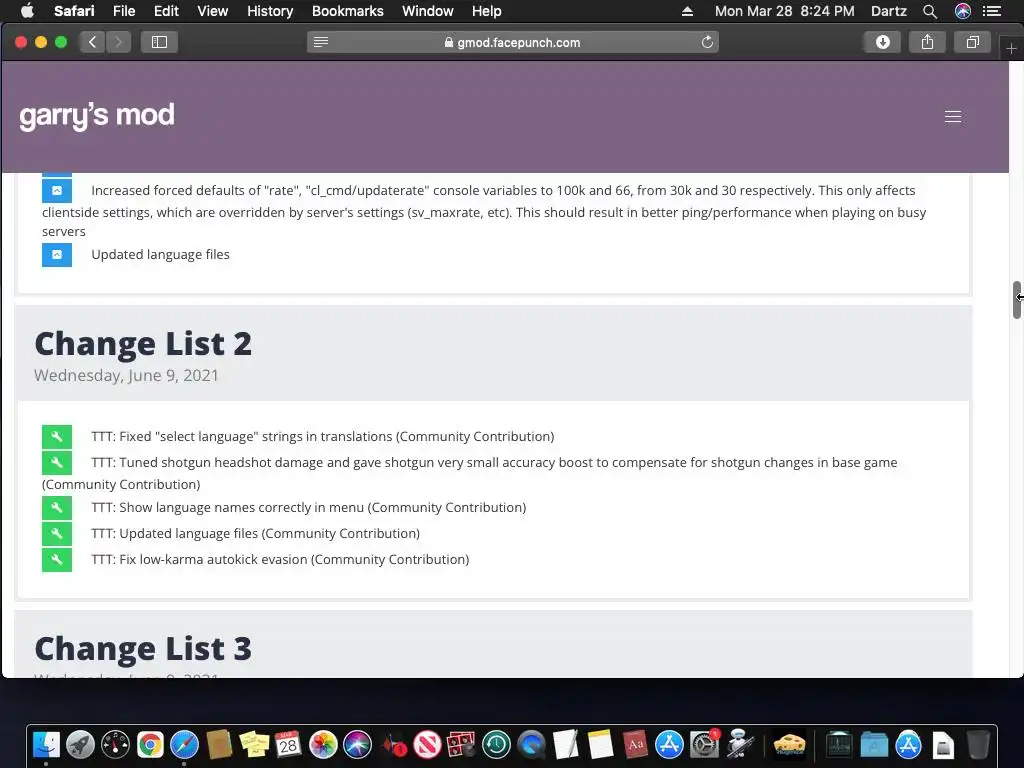Click the wrench icon beside 'Fix low-karma autokick evasion'

(x=57, y=560)
